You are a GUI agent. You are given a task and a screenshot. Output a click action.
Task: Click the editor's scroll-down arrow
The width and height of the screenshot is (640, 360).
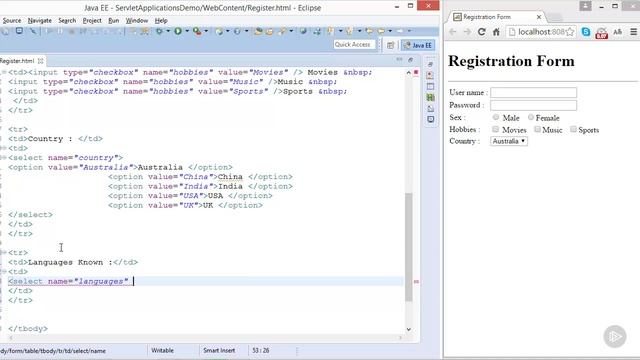pyautogui.click(x=409, y=329)
